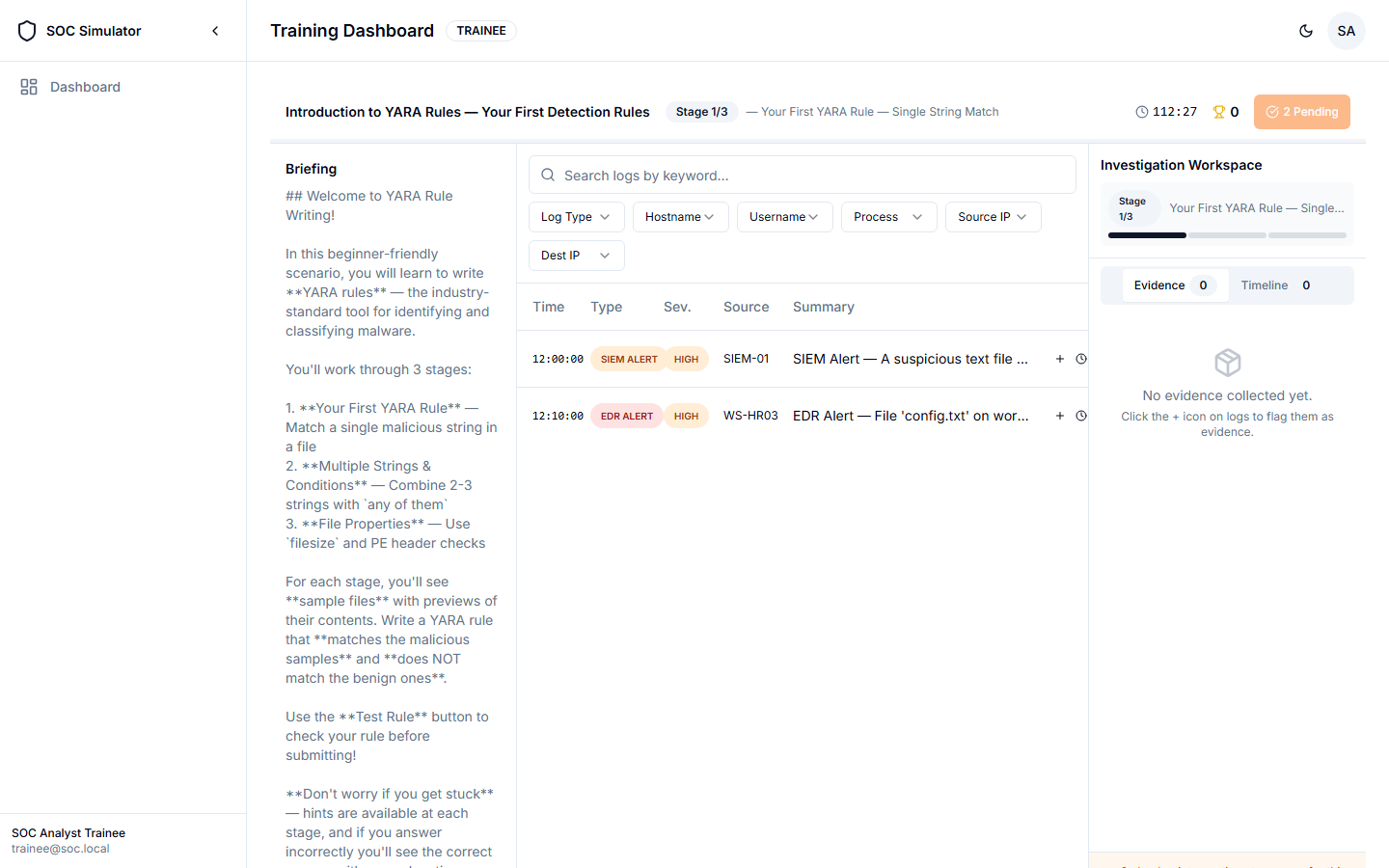
Task: Select the Evidence tab
Action: pos(1171,285)
